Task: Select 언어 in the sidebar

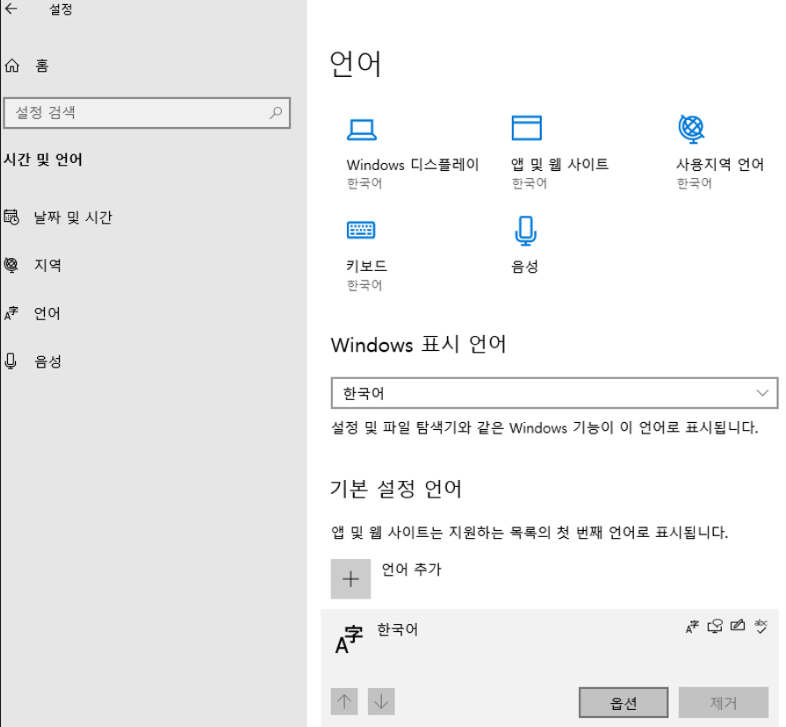Action: point(47,313)
